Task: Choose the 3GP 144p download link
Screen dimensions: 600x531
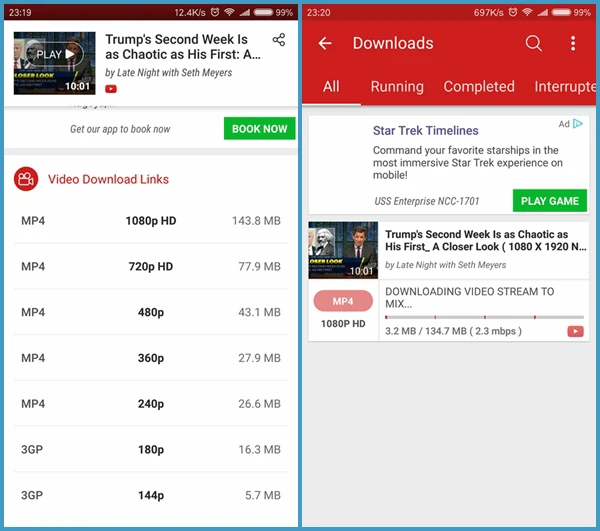Action: coord(151,495)
